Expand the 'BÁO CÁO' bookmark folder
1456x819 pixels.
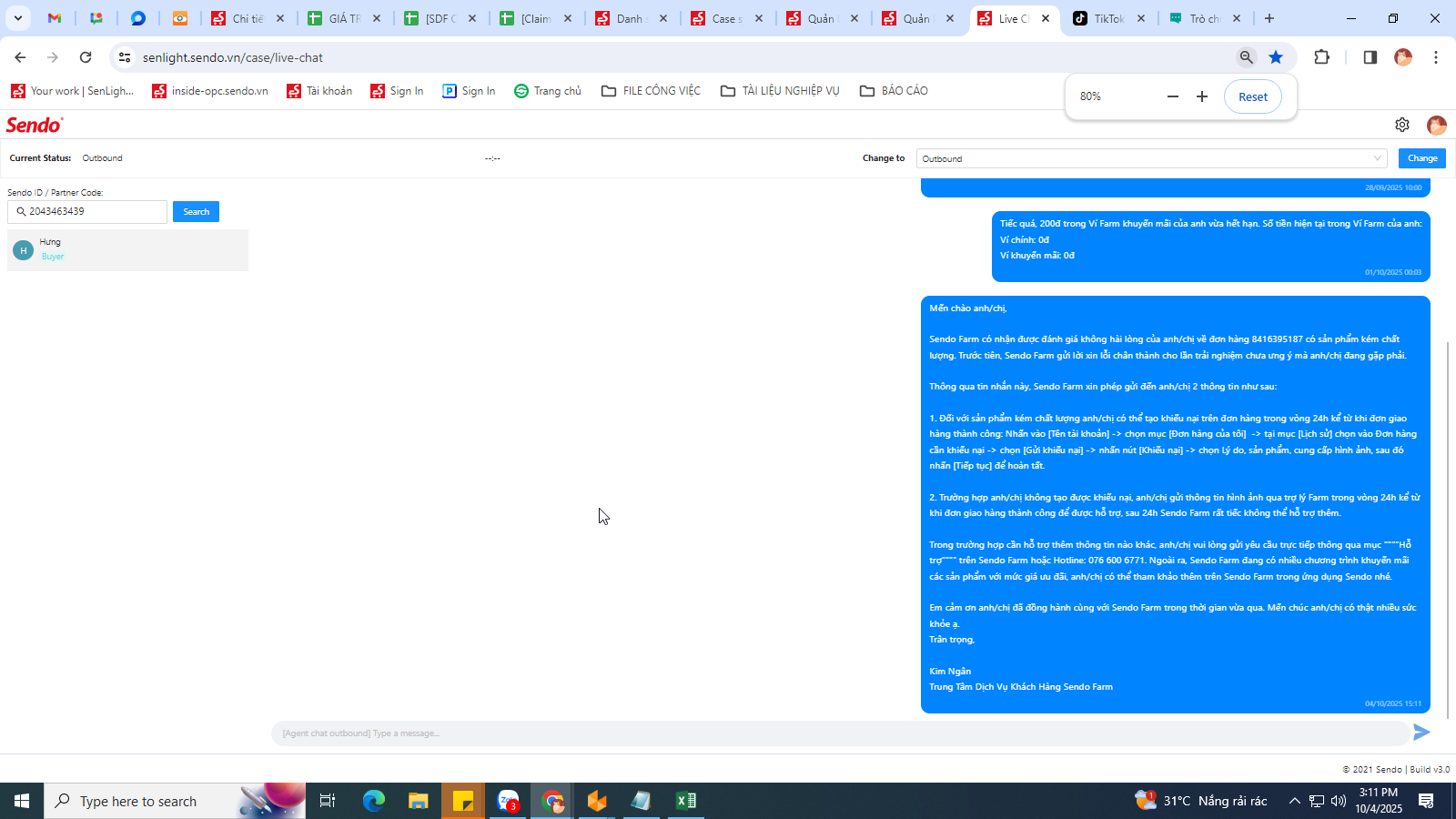(x=895, y=91)
